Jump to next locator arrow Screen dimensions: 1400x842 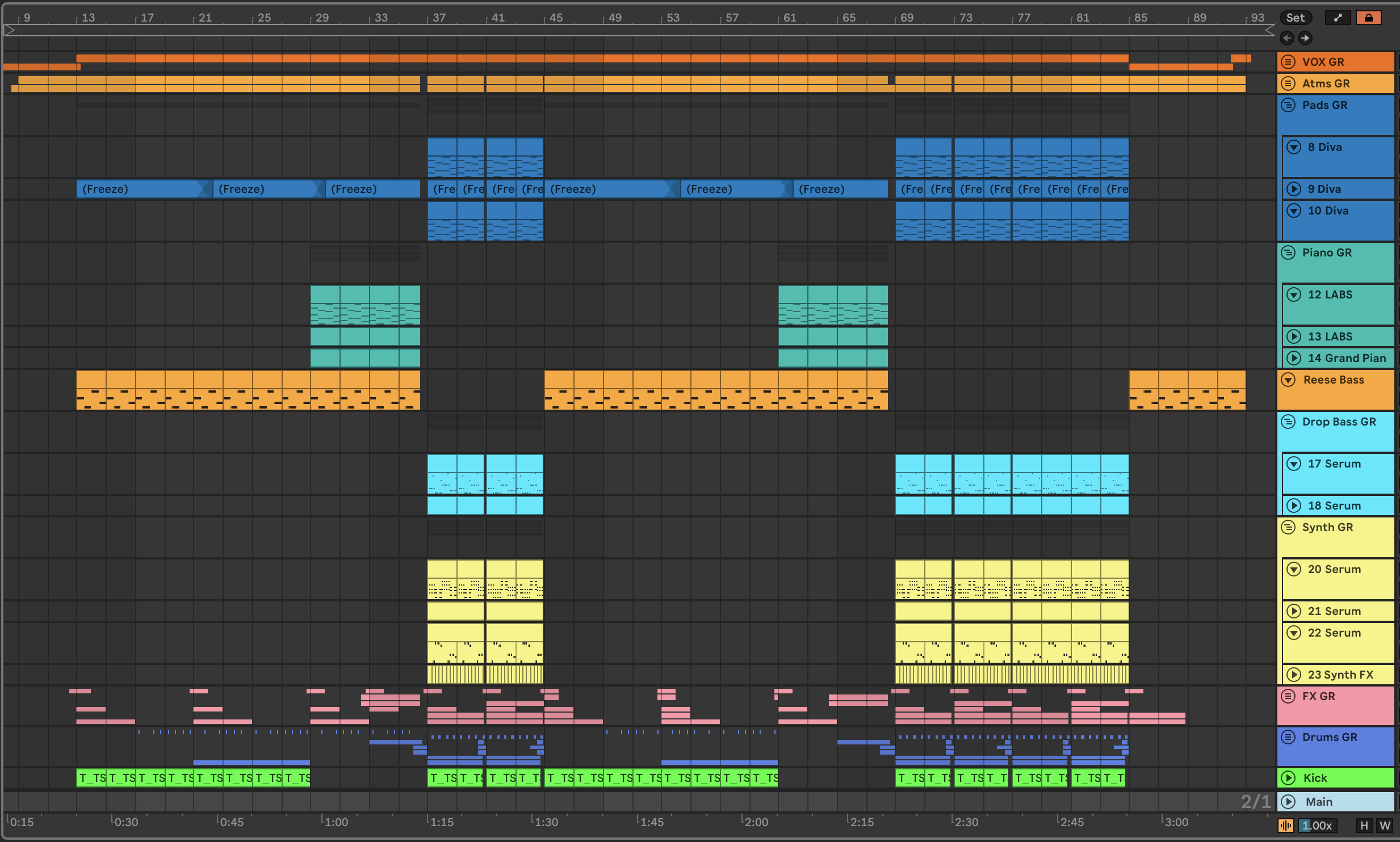click(x=1305, y=38)
